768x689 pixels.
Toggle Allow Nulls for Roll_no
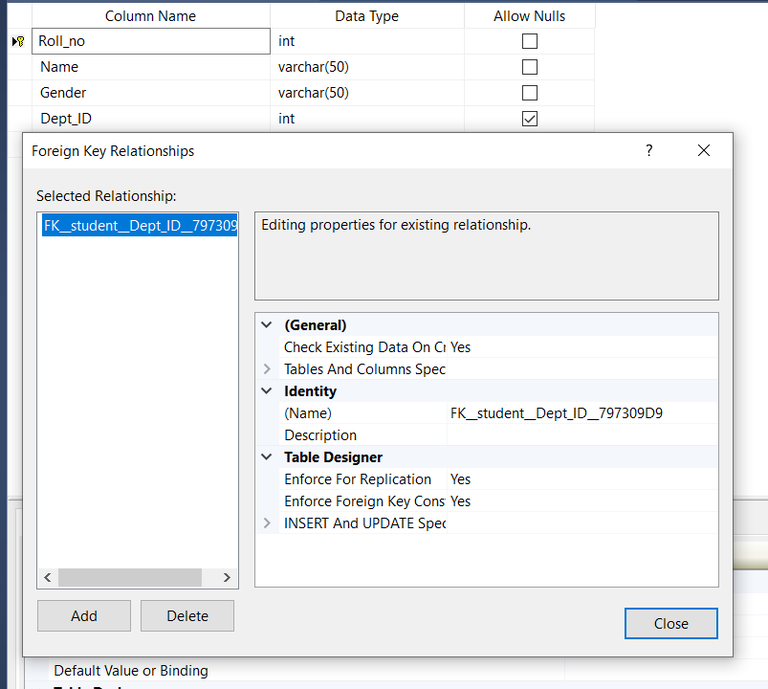(530, 41)
